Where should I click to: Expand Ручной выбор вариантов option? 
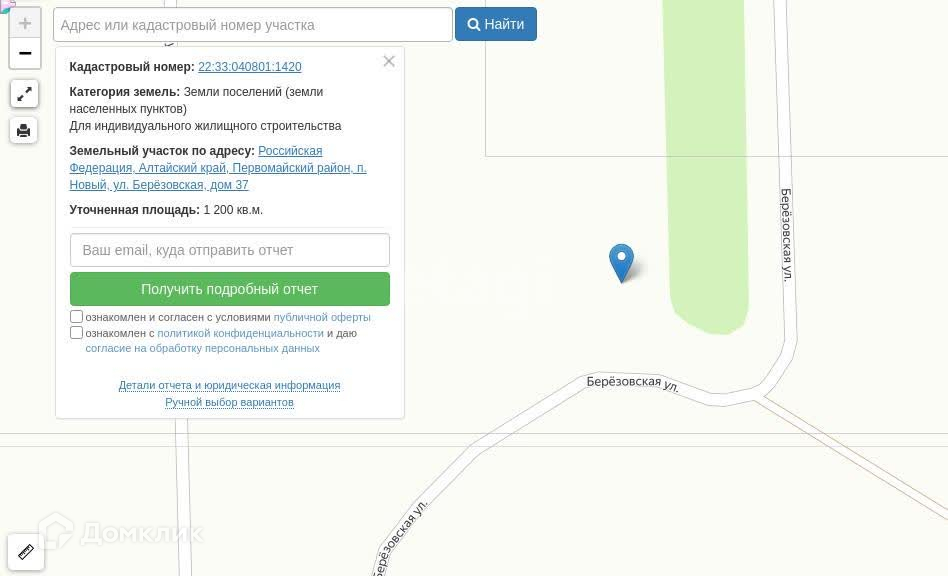(x=229, y=402)
